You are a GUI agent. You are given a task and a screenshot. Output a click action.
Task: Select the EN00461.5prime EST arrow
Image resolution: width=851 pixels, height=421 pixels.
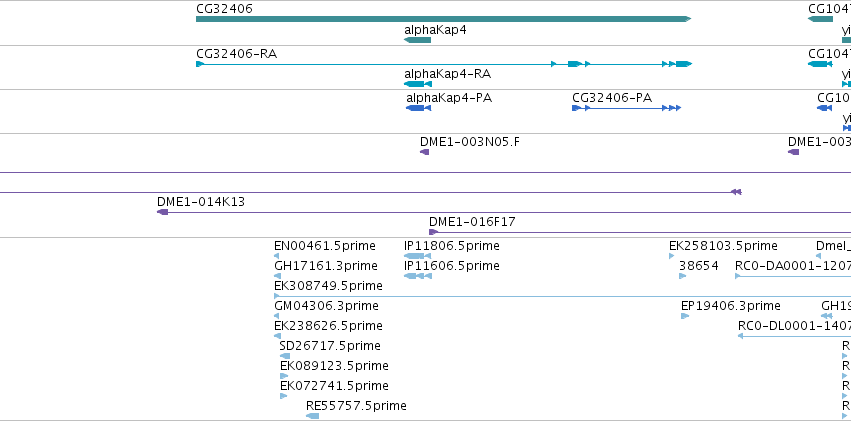click(277, 256)
